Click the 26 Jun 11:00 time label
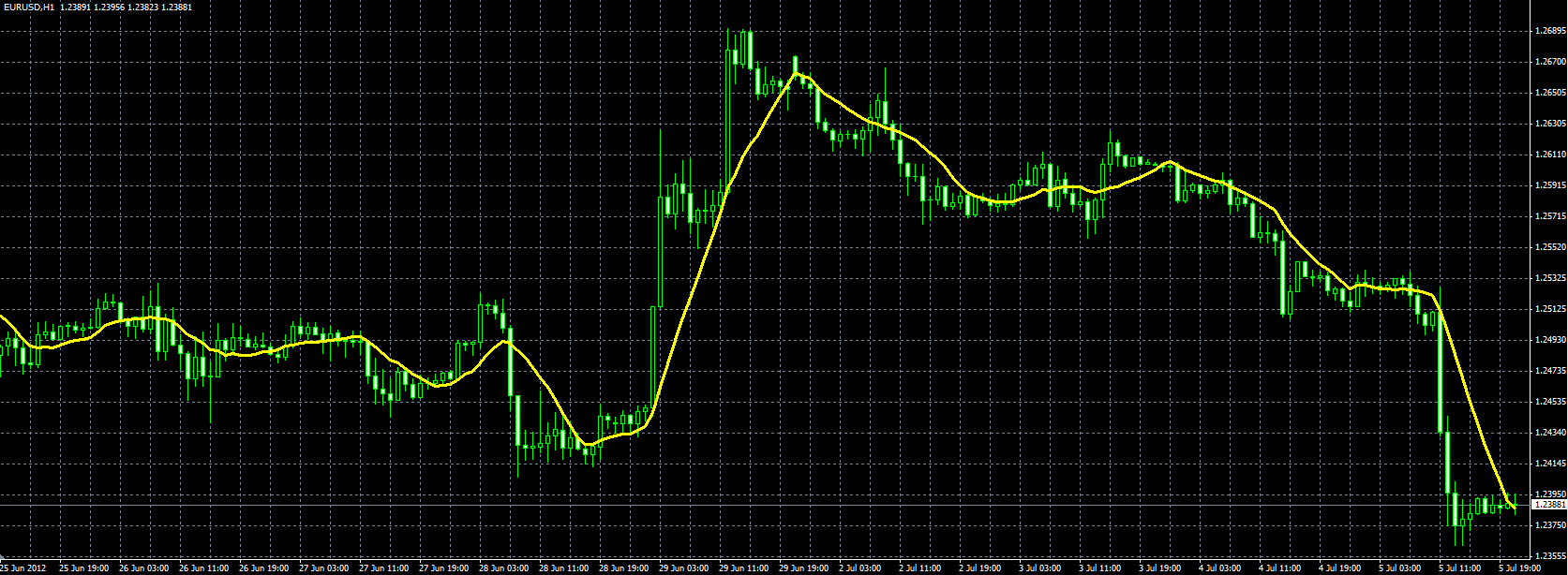The height and width of the screenshot is (575, 1568). click(203, 568)
